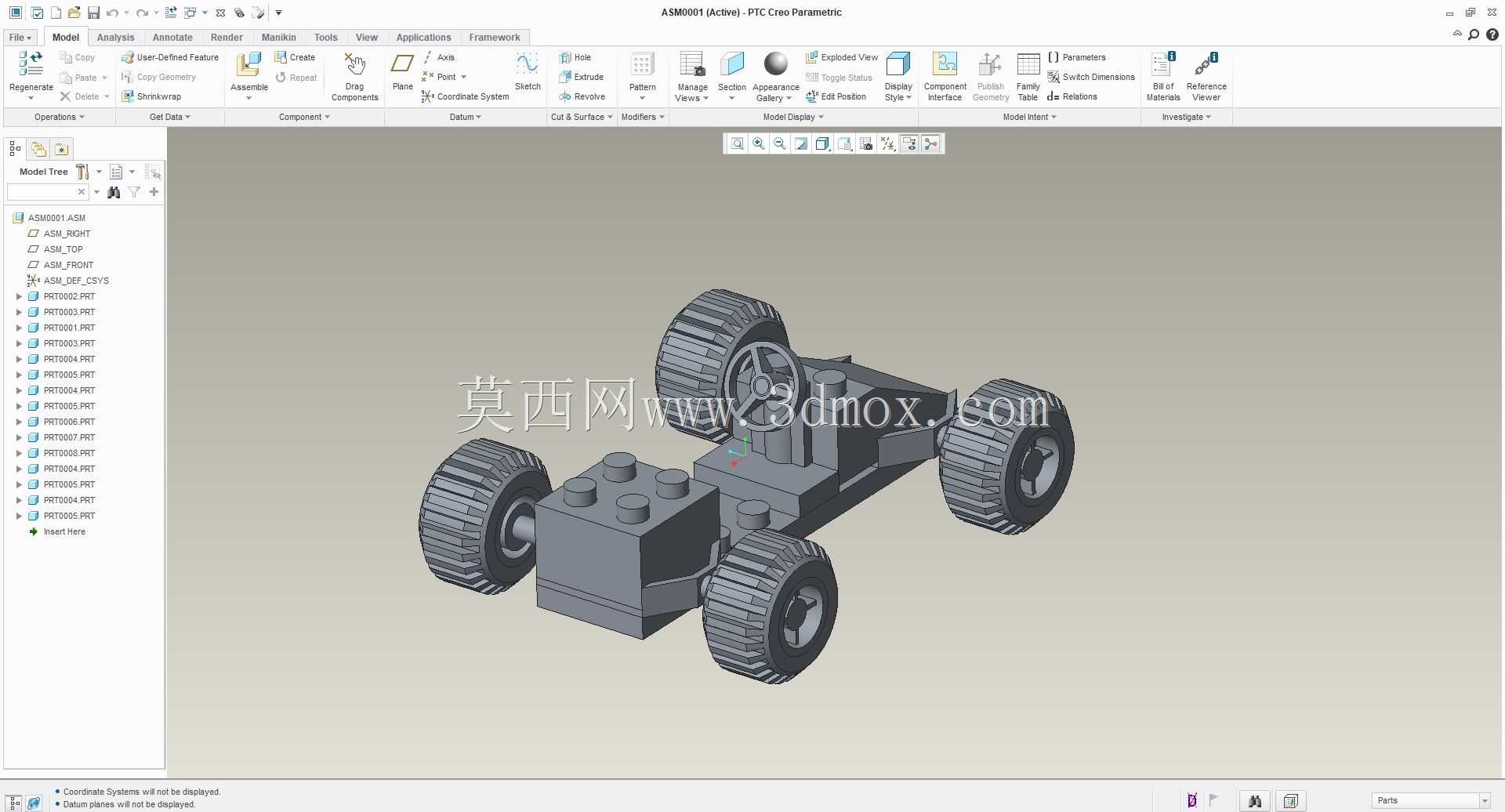
Task: Expand PRT0008.PRT tree node
Action: [x=19, y=453]
